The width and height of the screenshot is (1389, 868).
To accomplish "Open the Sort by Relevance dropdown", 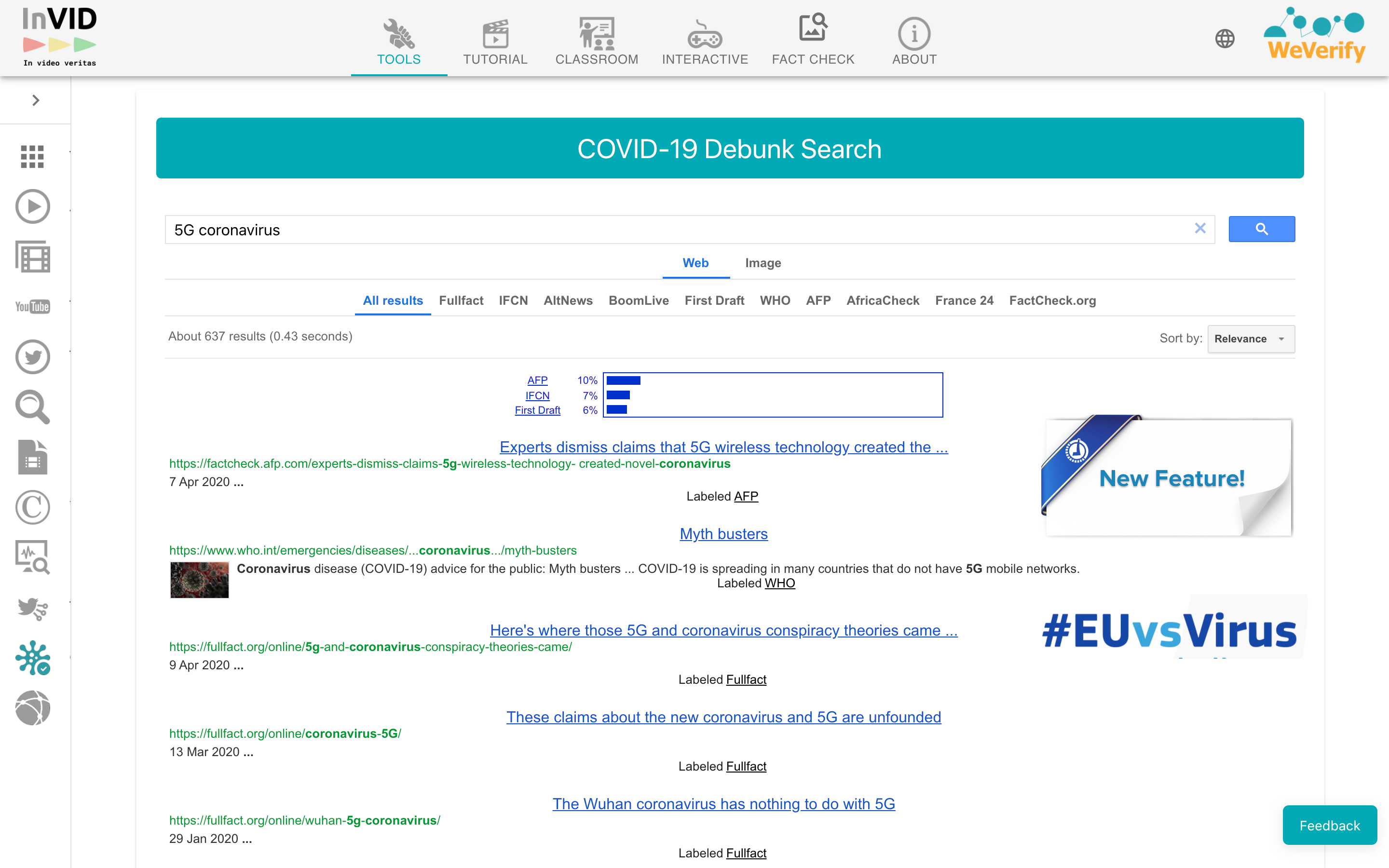I will click(1250, 339).
